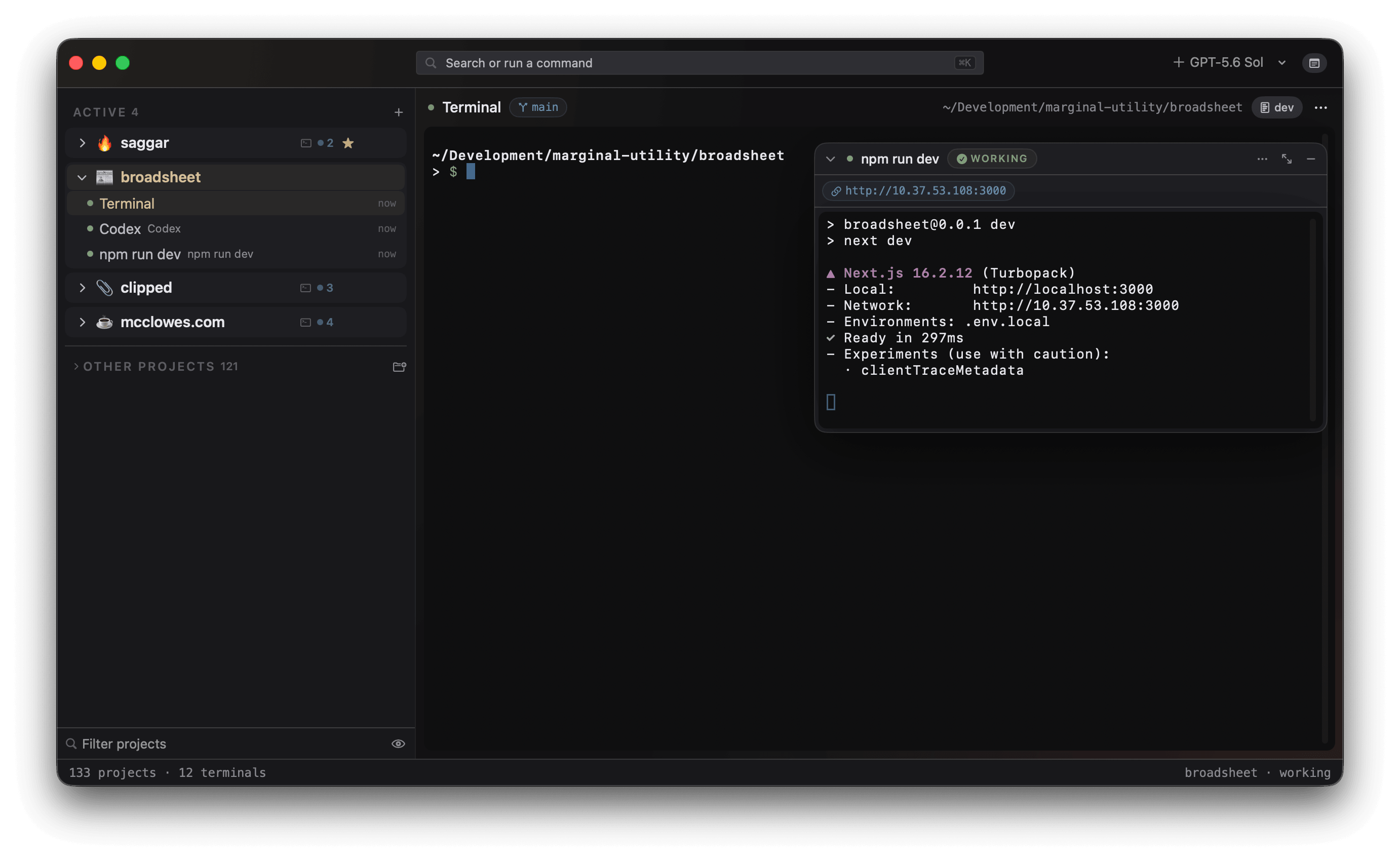Select the broadsheet project name
This screenshot has height=861, width=1400.
pyautogui.click(x=161, y=177)
